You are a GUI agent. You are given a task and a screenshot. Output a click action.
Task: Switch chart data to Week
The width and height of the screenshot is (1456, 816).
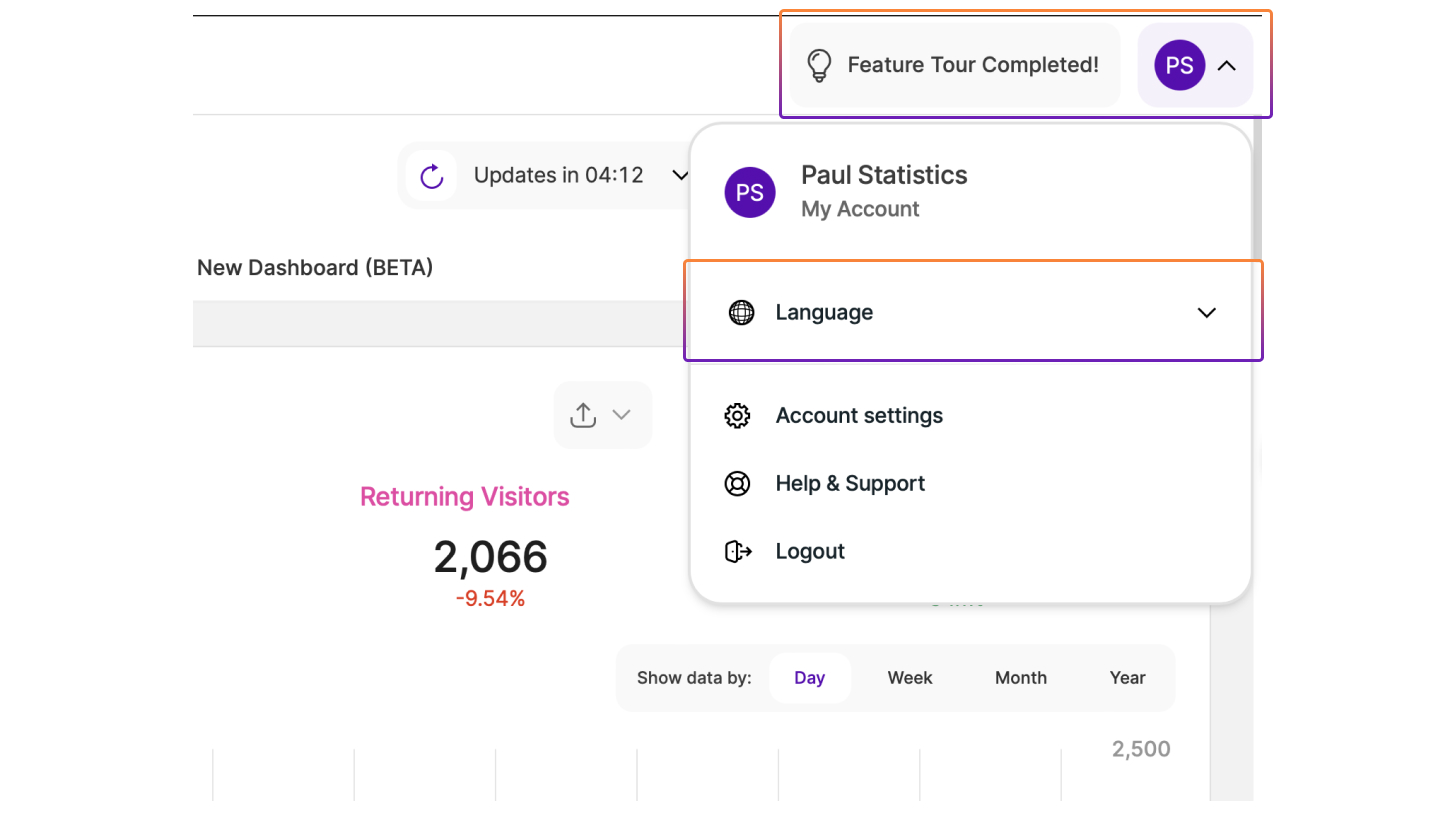coord(909,678)
